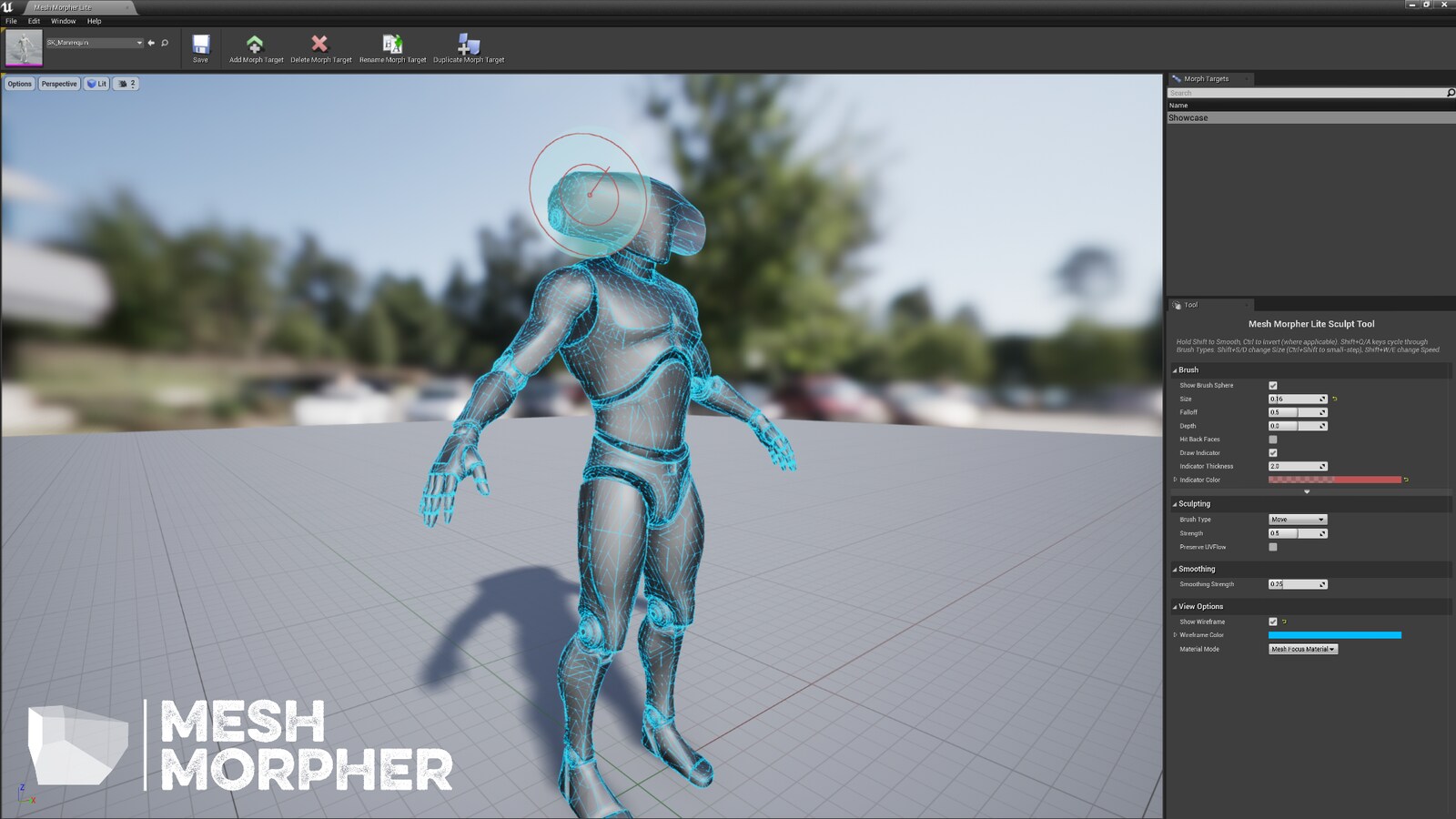Screen dimensions: 1456x819
Task: Click the Save icon in the toolbar
Action: point(200,45)
